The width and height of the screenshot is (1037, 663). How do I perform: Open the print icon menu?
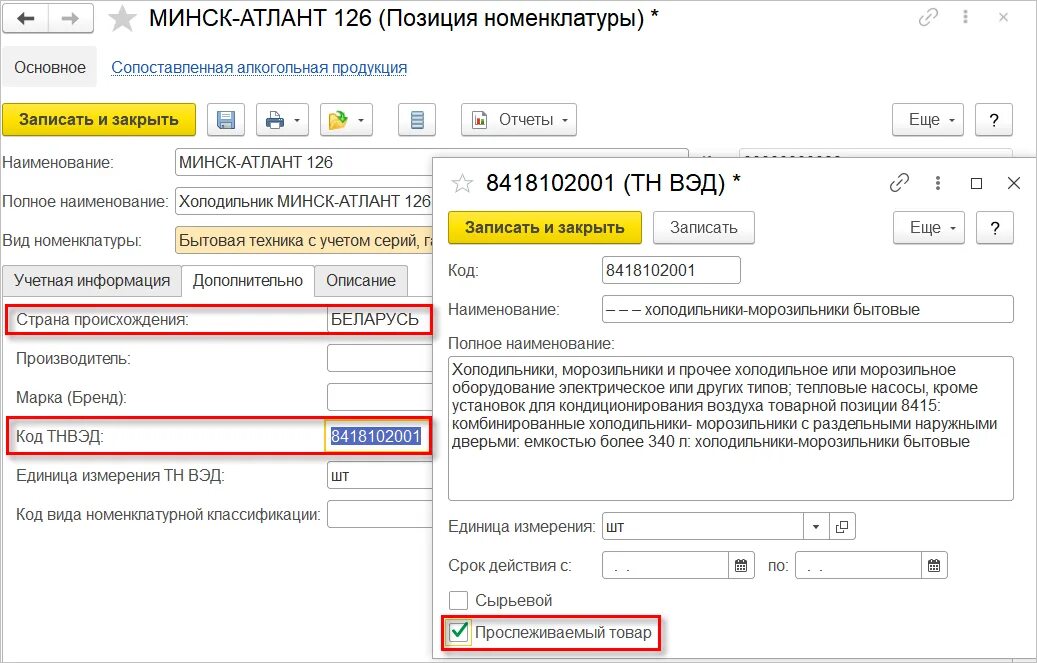click(282, 120)
